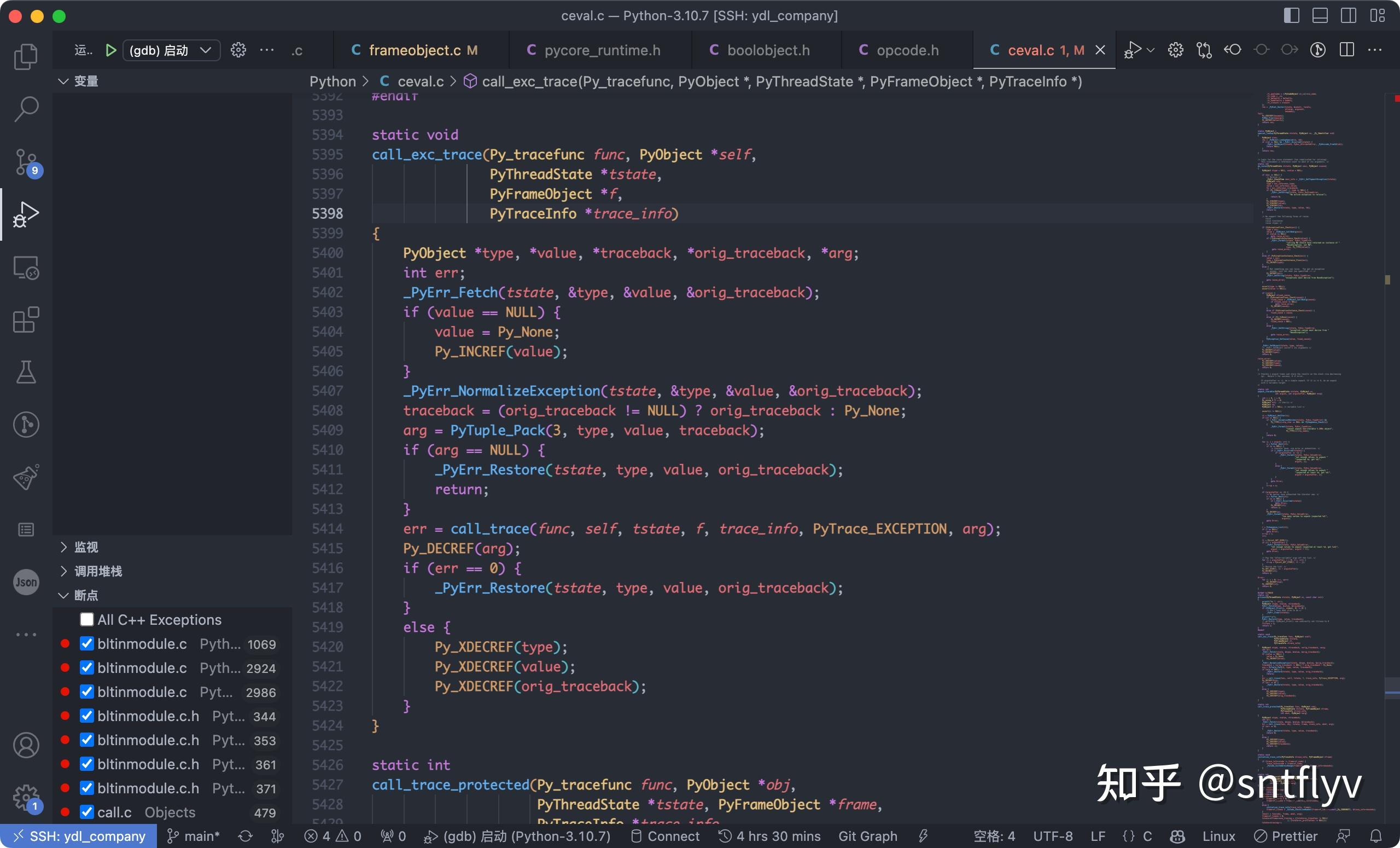Image resolution: width=1400 pixels, height=848 pixels.
Task: Disable the bltinmodule.c 1069 breakpoint checkbox
Action: click(87, 643)
